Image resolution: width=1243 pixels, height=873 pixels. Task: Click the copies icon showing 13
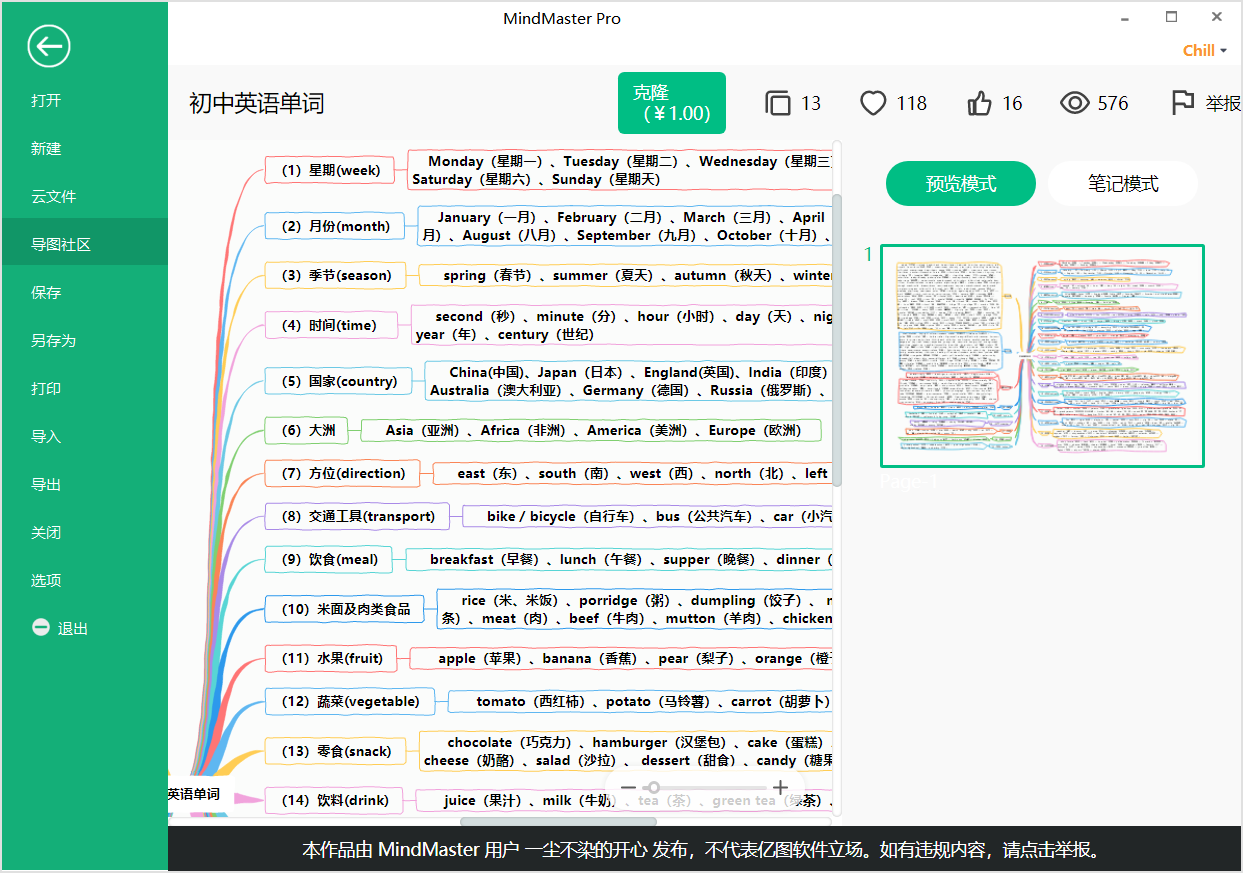[778, 103]
